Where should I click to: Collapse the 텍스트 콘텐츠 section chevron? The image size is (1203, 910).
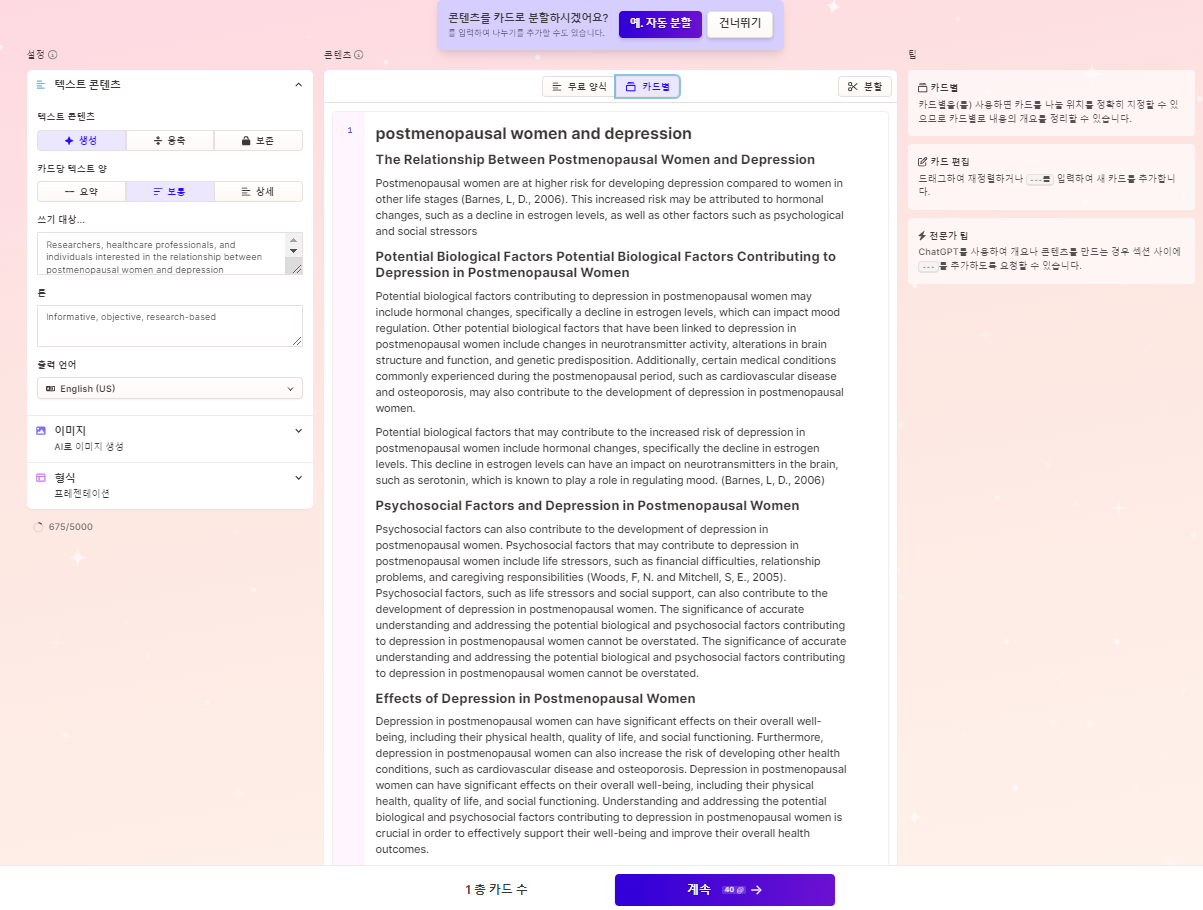[298, 85]
